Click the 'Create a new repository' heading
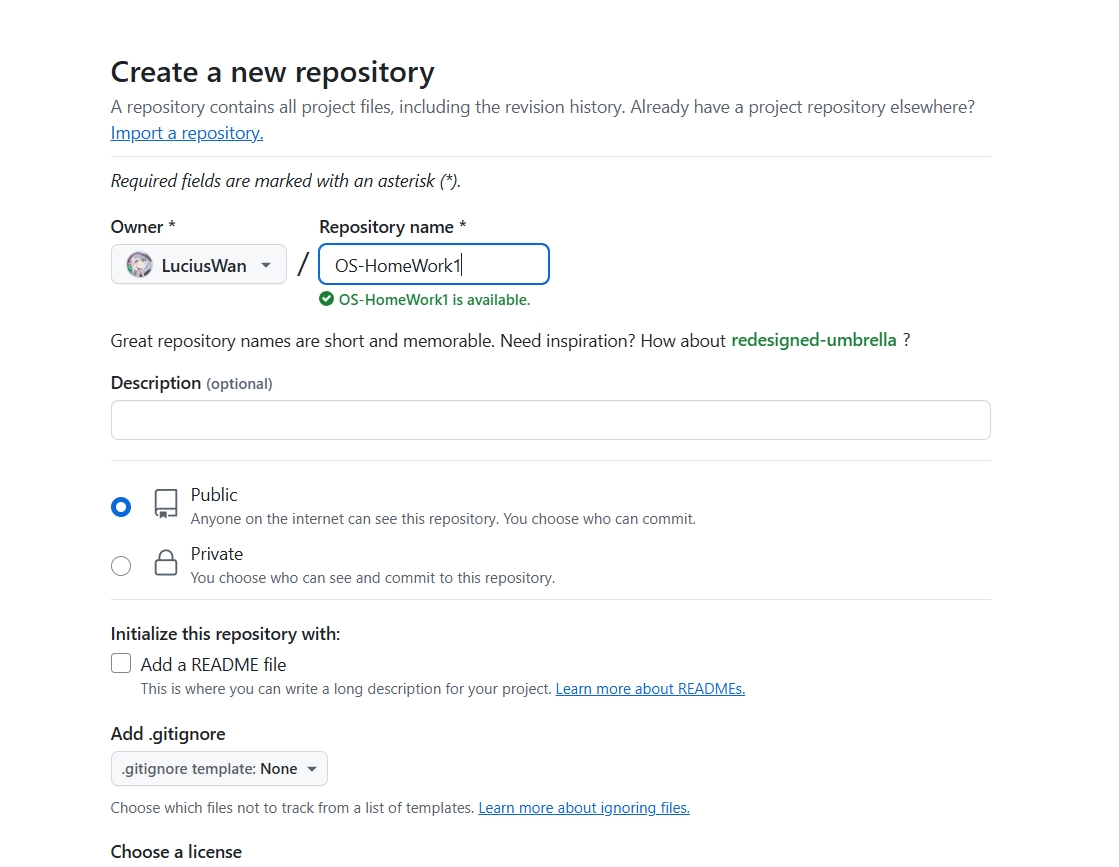The height and width of the screenshot is (867, 1119). 273,73
